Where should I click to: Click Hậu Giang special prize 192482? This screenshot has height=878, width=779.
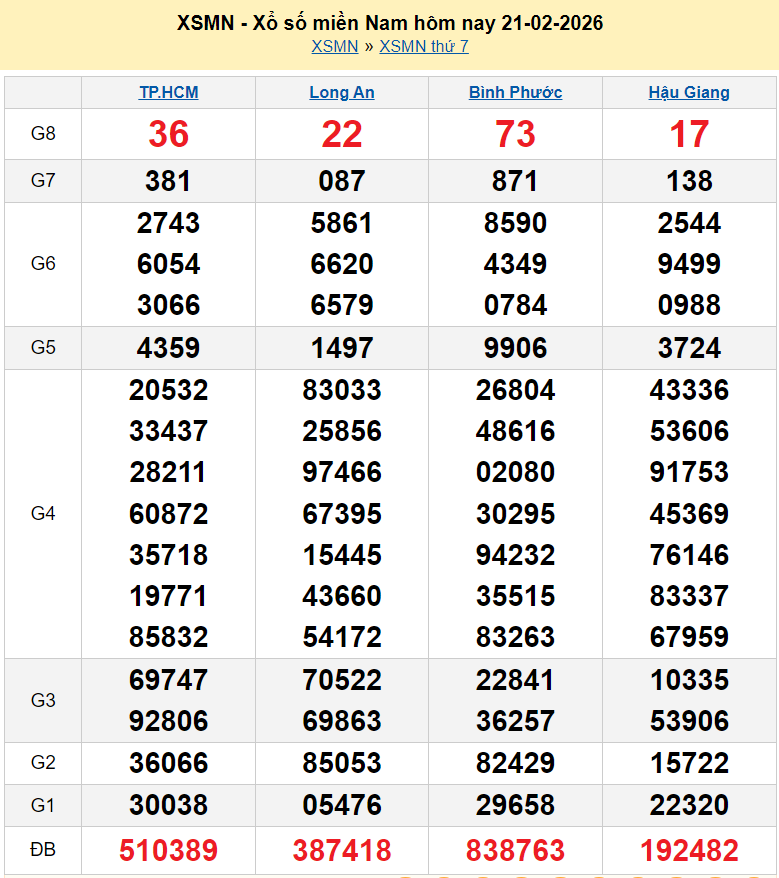[x=689, y=850]
